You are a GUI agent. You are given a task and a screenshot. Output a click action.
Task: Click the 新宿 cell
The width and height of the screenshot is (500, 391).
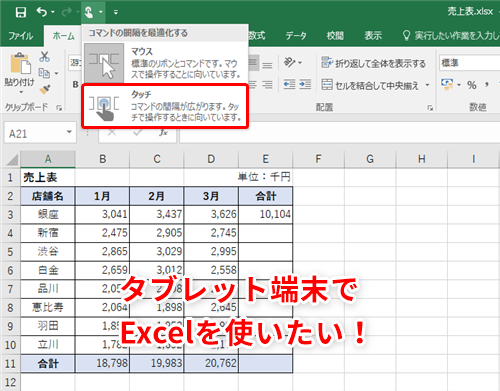tap(48, 233)
